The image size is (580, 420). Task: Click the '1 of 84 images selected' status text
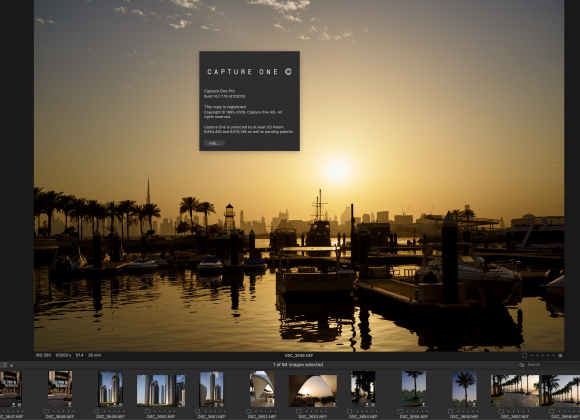[298, 364]
